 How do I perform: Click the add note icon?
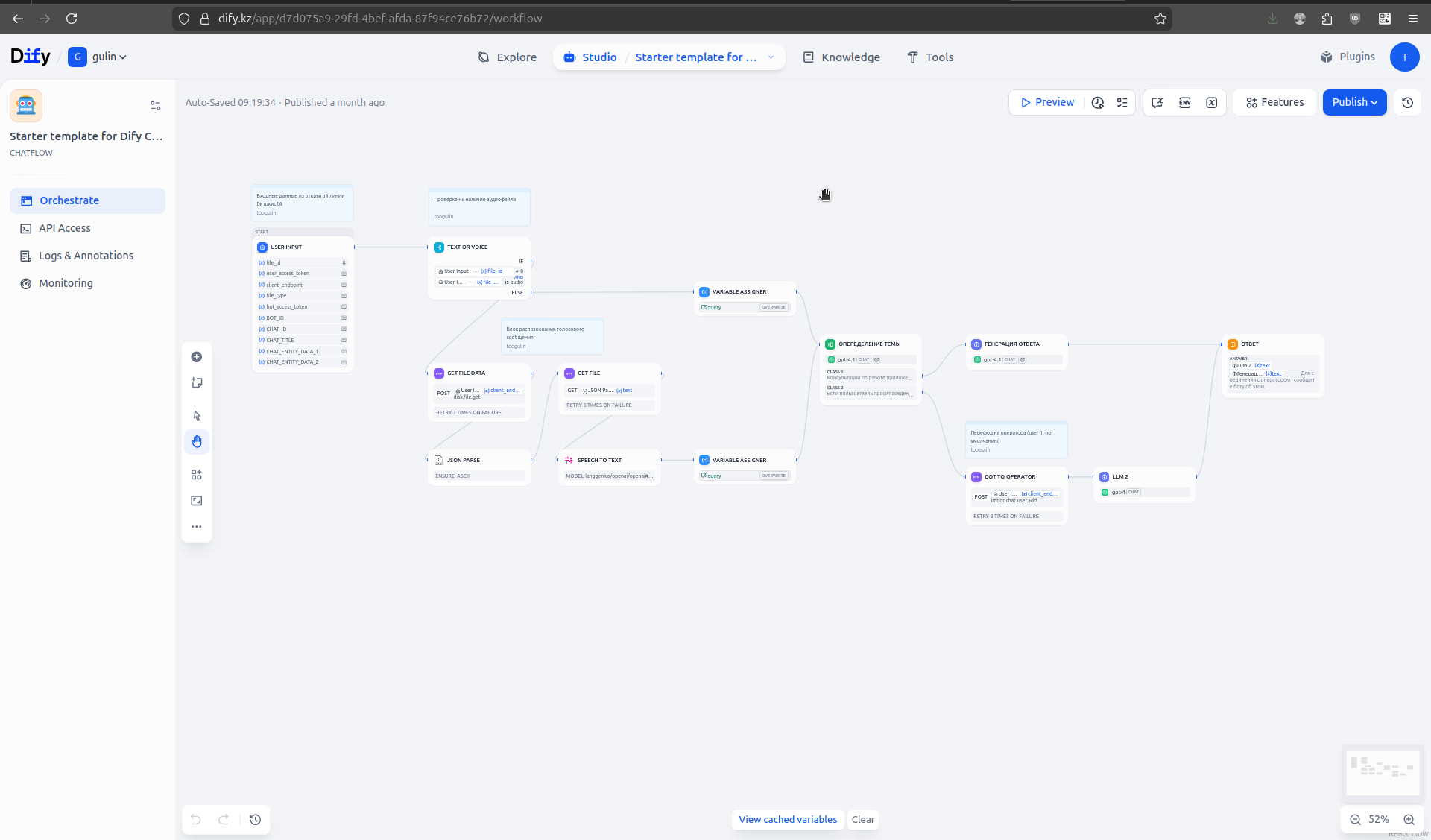197,383
